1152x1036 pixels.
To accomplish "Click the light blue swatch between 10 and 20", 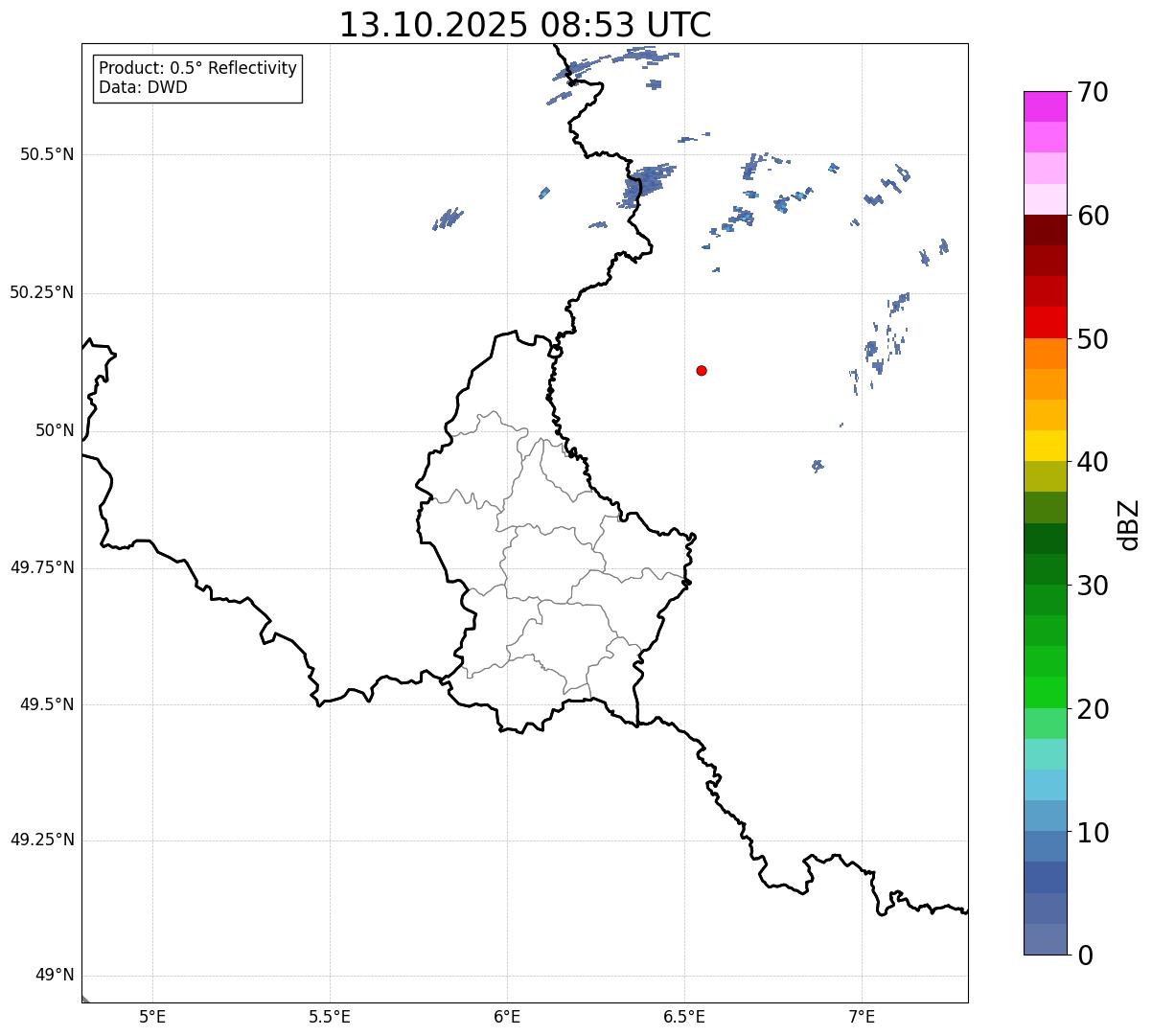I will tap(1045, 785).
